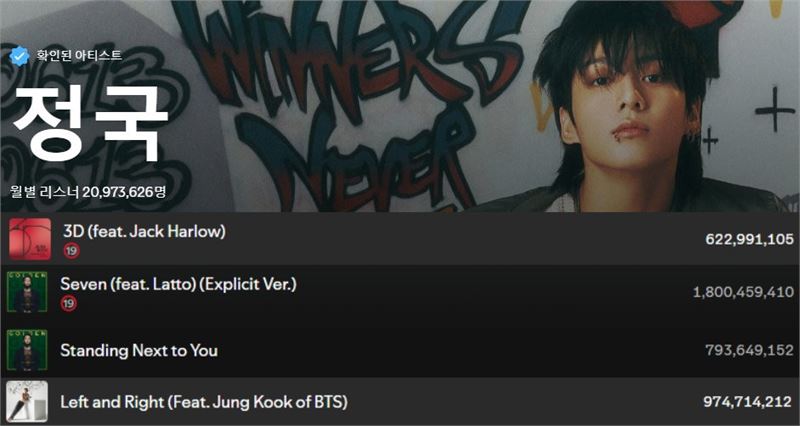Open the Left and Right album cover
The height and width of the screenshot is (426, 800).
click(x=27, y=402)
